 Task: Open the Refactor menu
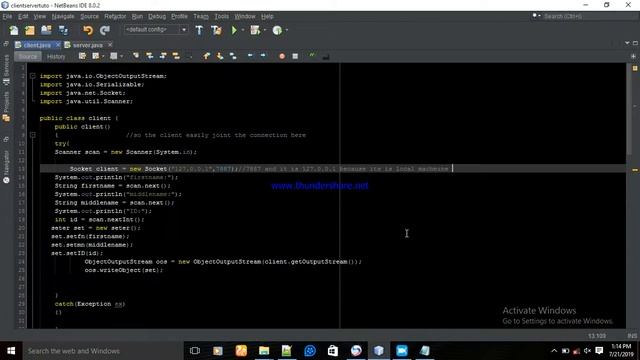(115, 16)
